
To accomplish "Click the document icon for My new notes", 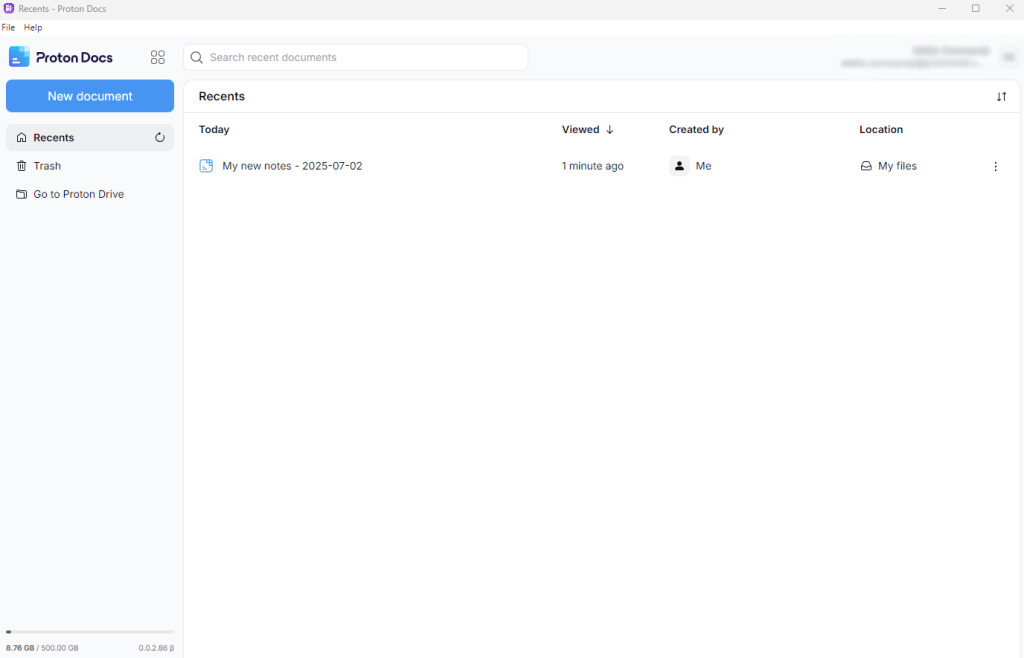I will pos(206,166).
